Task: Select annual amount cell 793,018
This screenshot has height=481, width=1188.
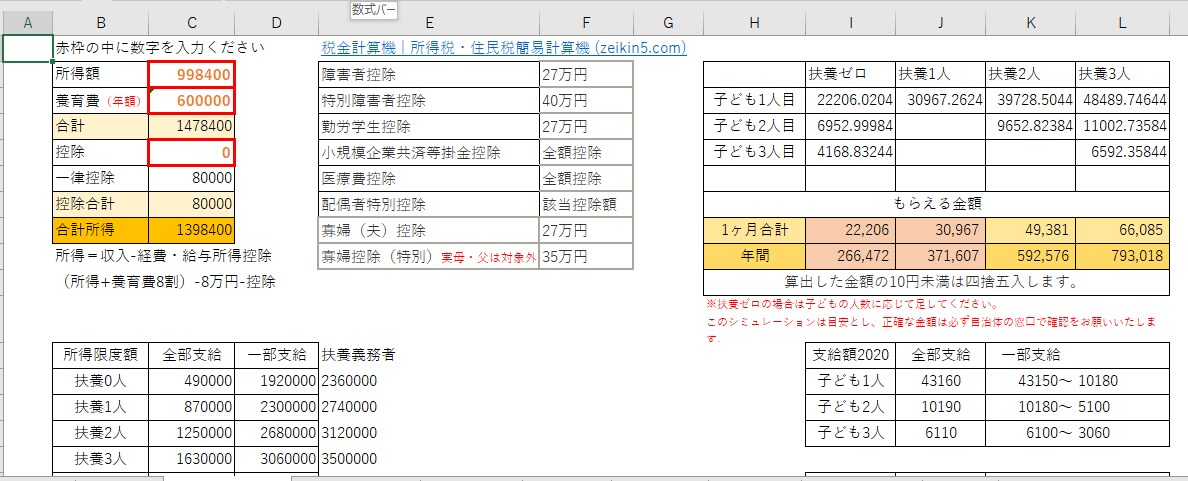Action: 1123,256
